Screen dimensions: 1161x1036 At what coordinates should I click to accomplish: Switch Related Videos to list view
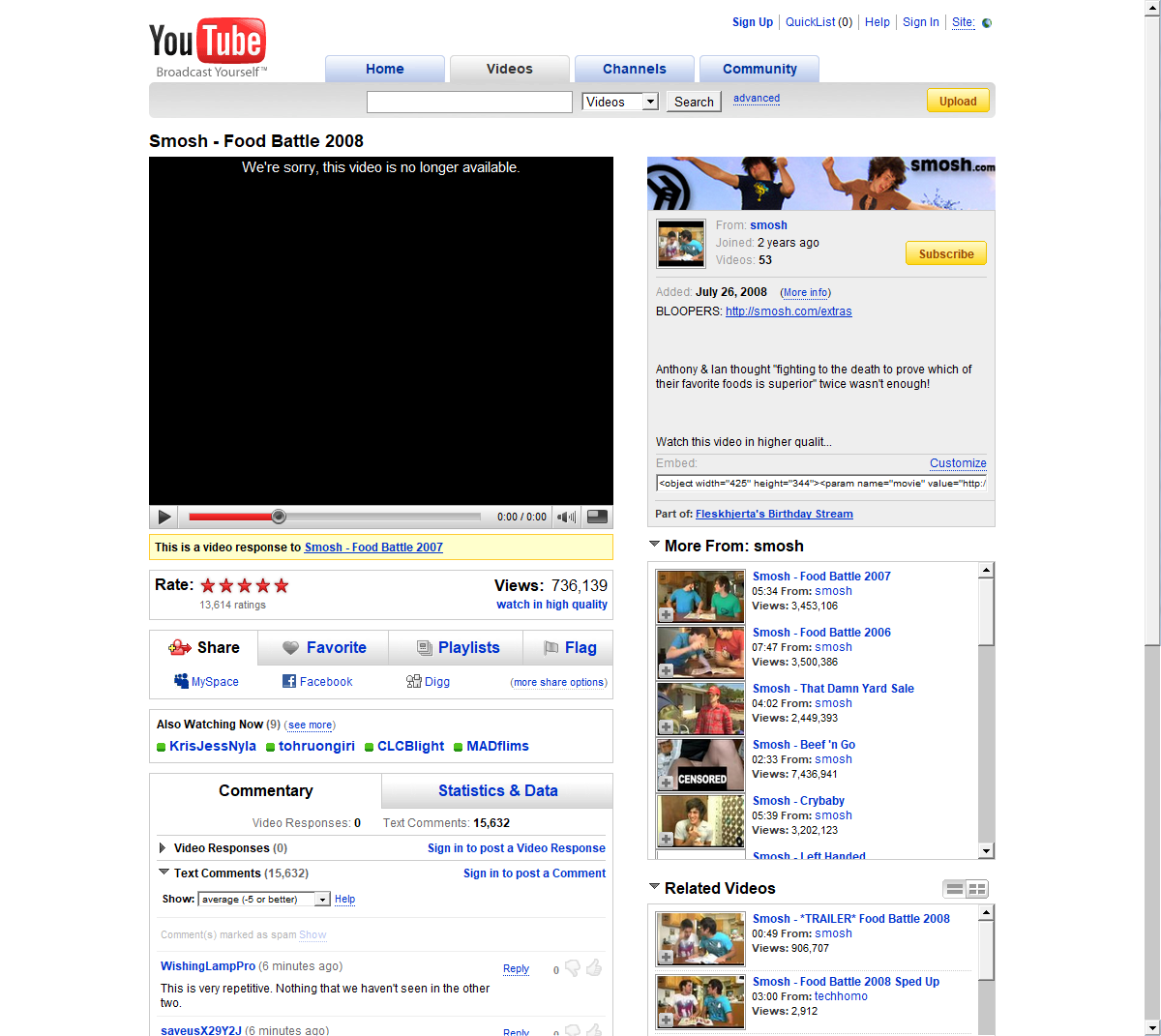(955, 889)
